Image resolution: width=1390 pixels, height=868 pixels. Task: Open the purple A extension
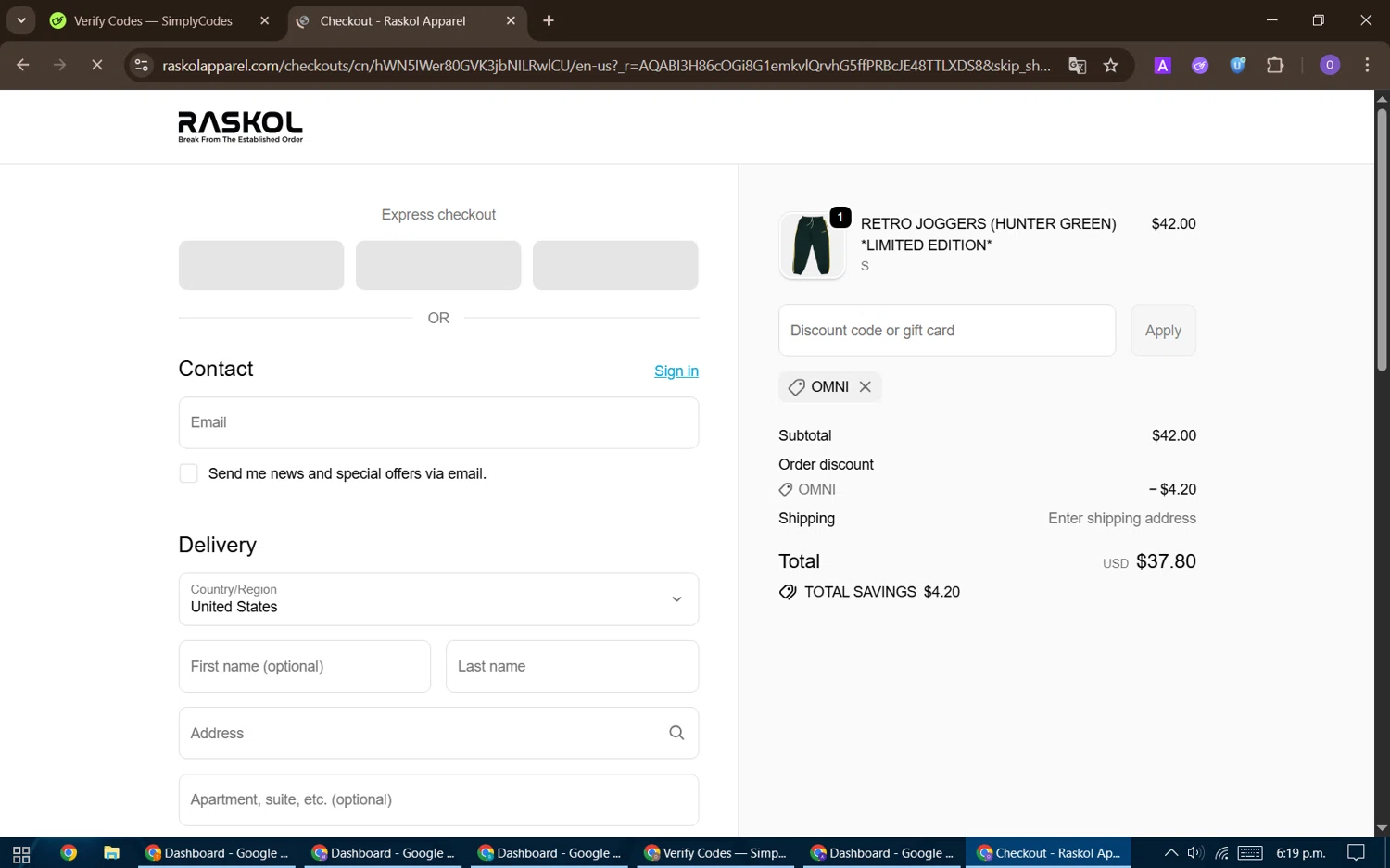tap(1163, 65)
